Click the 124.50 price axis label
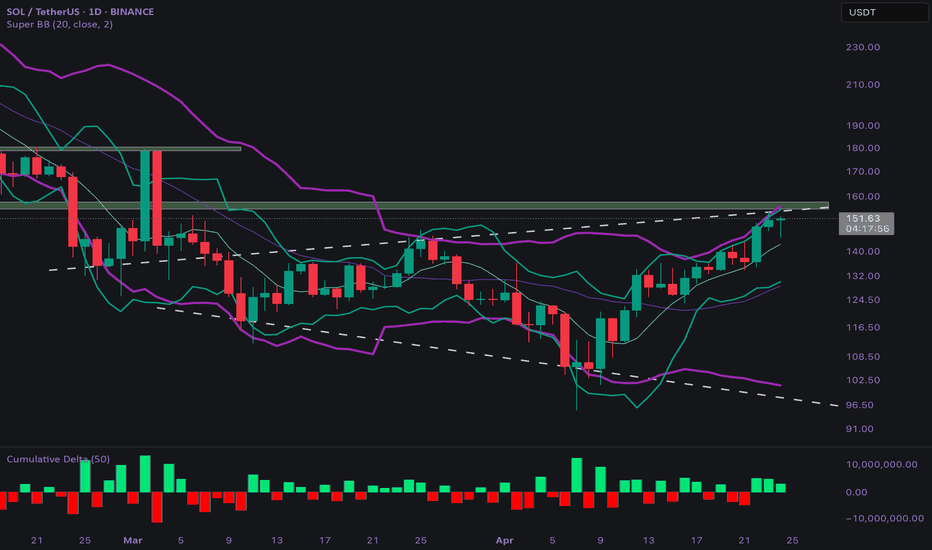 point(863,300)
